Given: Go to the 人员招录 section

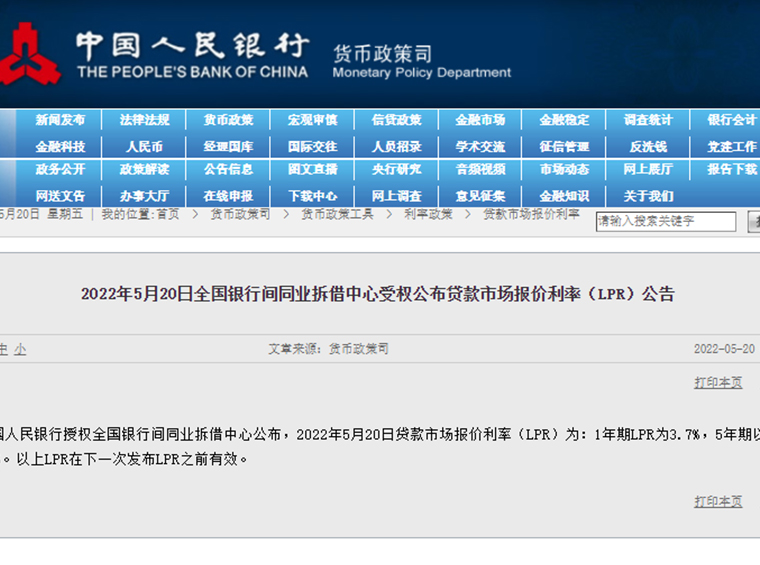Looking at the screenshot, I should tap(396, 146).
